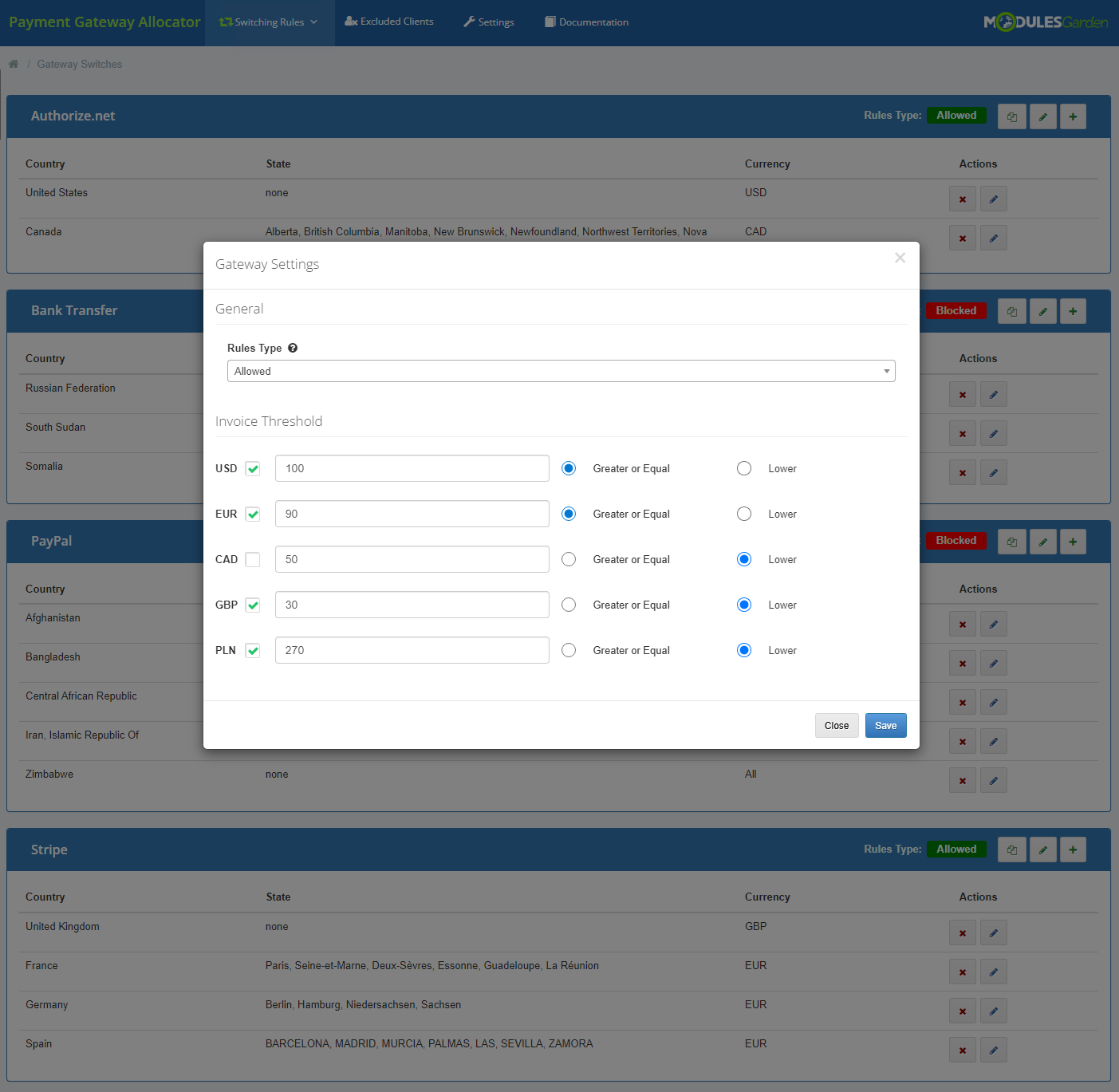Screen dimensions: 1119x1092
Task: Click the PLN amount field
Action: [412, 650]
